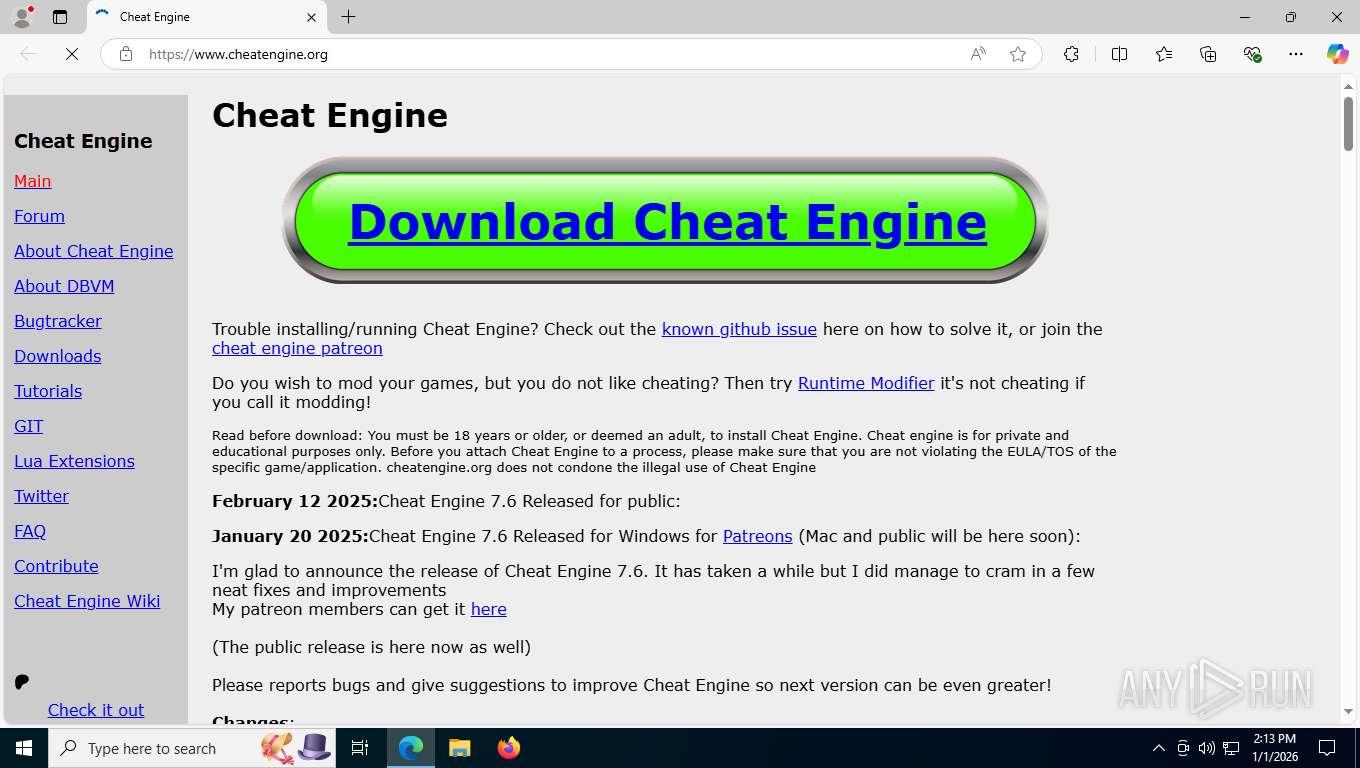Open the Main sidebar link
This screenshot has height=768, width=1360.
click(32, 181)
